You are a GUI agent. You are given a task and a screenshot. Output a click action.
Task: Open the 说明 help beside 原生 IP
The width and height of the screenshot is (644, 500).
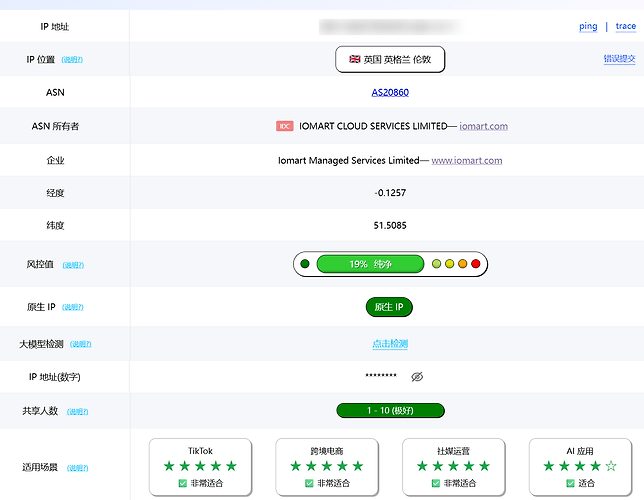click(x=73, y=307)
